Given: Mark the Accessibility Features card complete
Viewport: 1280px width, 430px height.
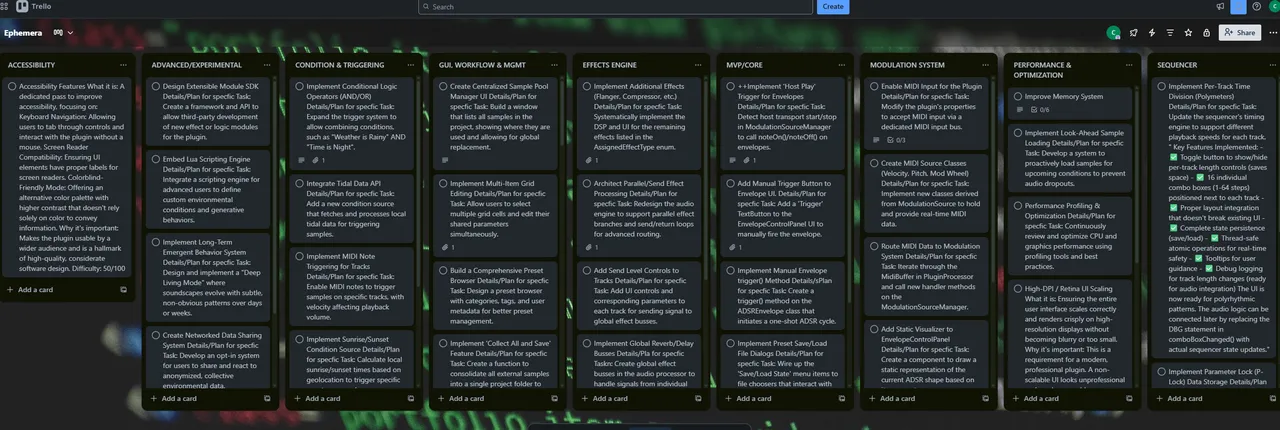Looking at the screenshot, I should pyautogui.click(x=12, y=87).
